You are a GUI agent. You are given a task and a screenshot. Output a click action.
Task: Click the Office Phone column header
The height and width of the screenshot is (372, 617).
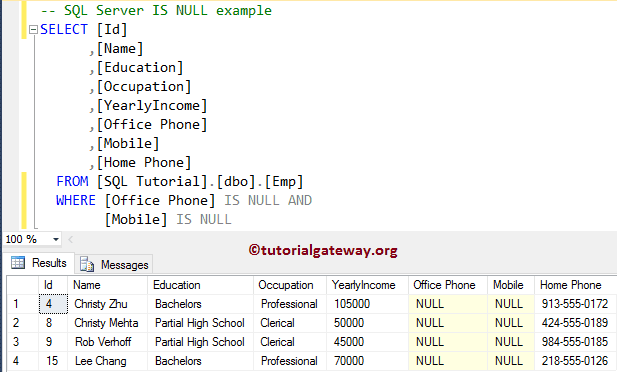click(x=448, y=285)
